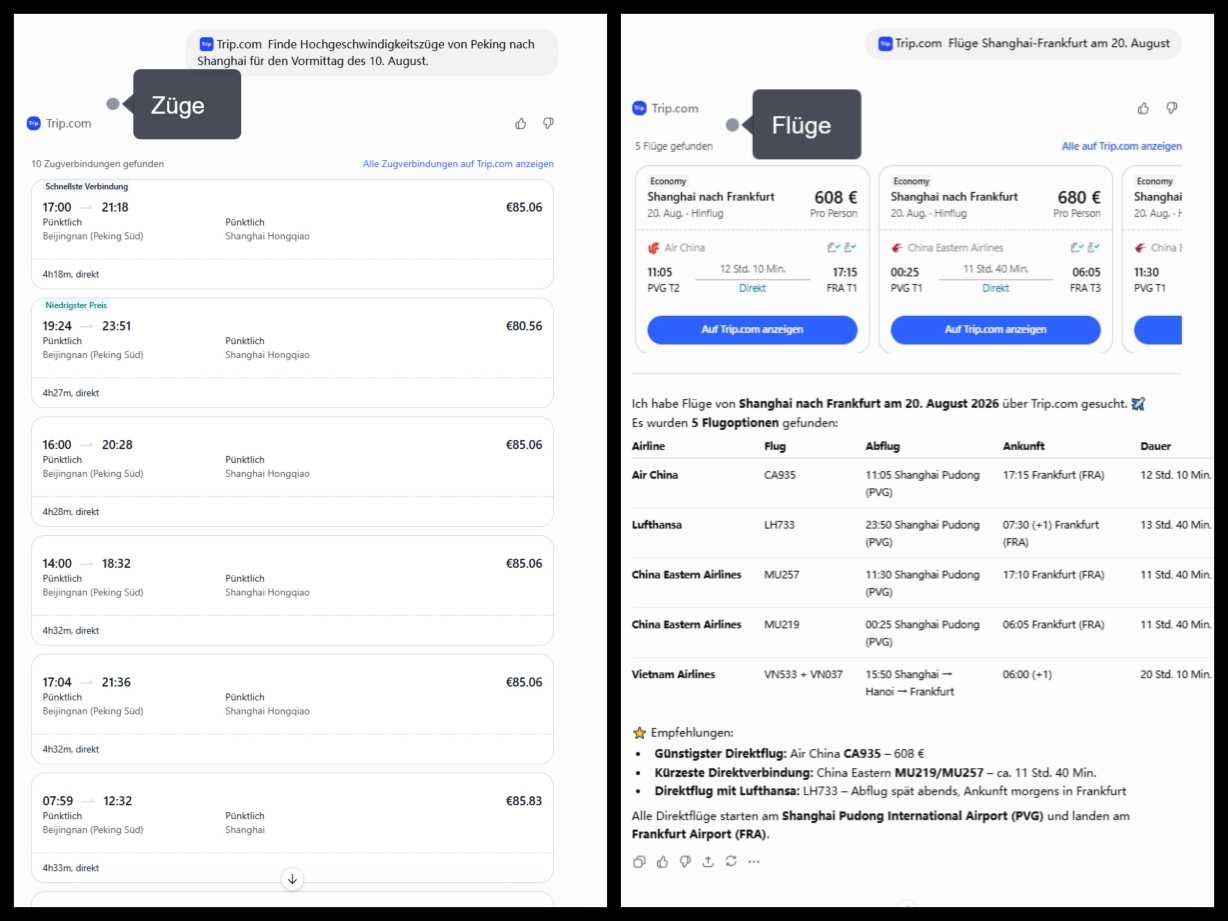Click '10 Zugverbindungen gefunden' text
Viewport: 1228px width, 921px height.
click(x=97, y=164)
